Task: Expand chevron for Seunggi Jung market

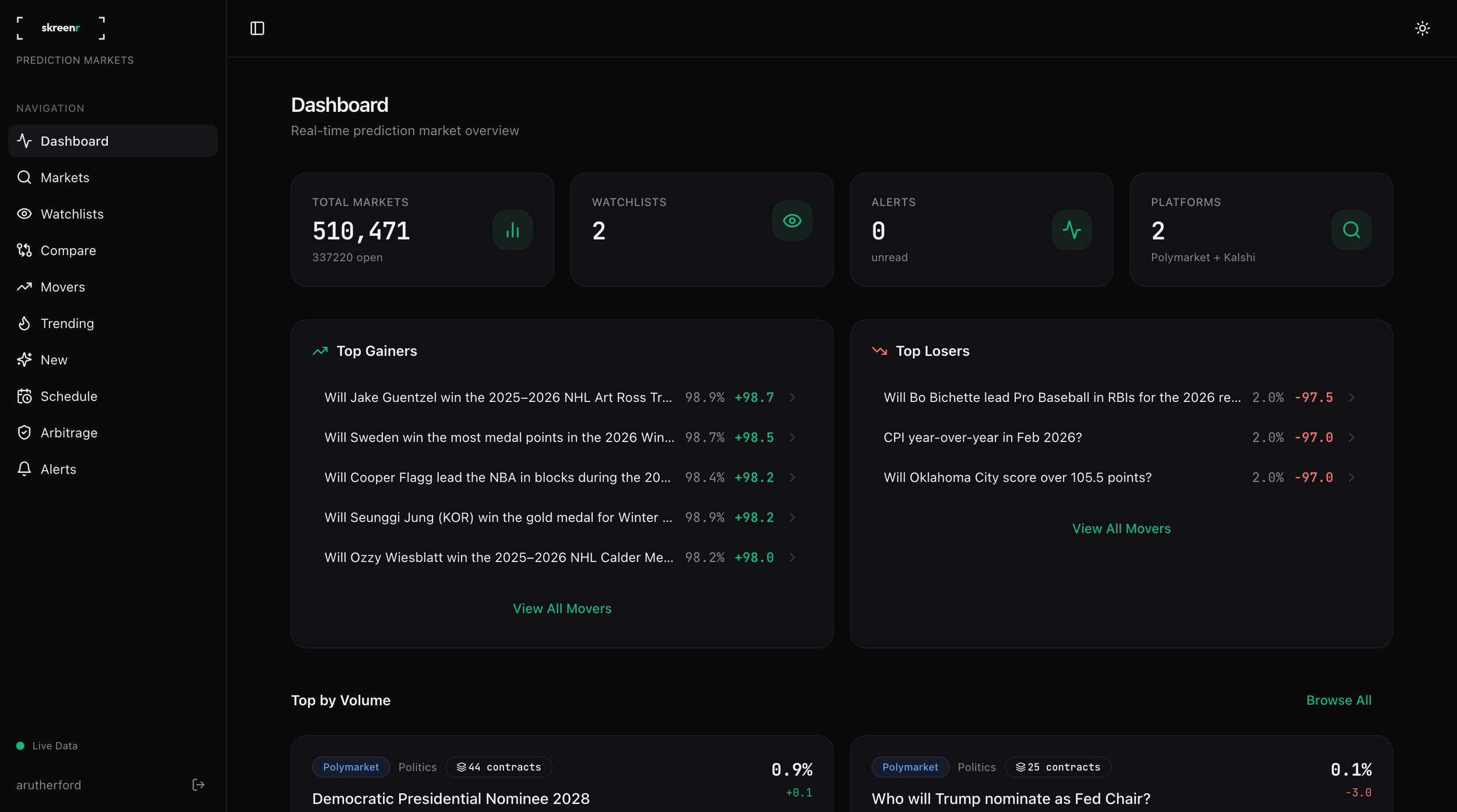Action: pos(792,517)
